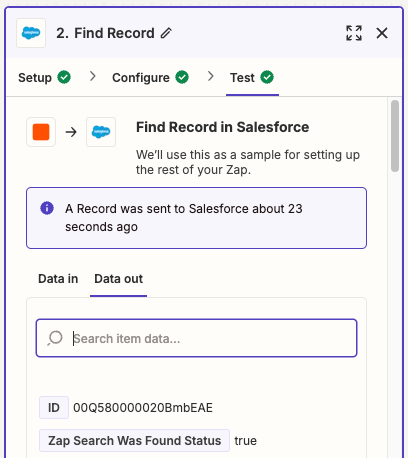The image size is (408, 458).
Task: Click the 2. Find Record step title
Action: pyautogui.click(x=105, y=33)
